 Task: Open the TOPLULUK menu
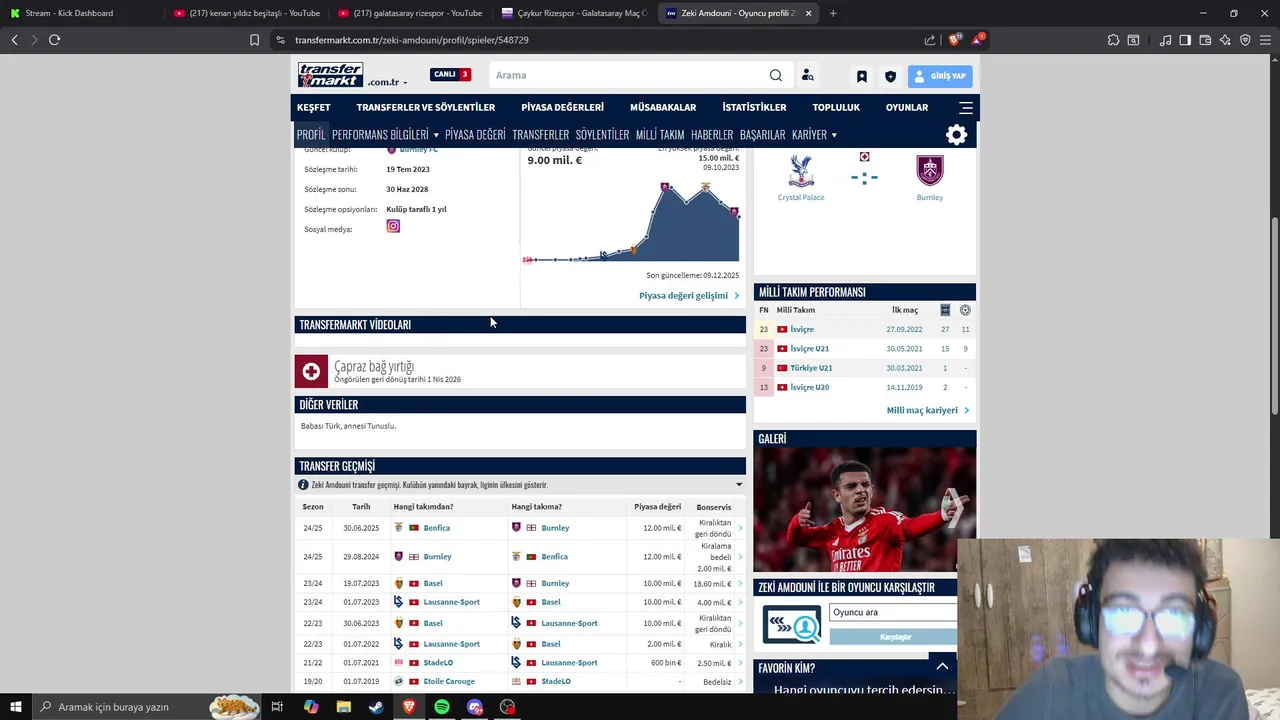(836, 107)
